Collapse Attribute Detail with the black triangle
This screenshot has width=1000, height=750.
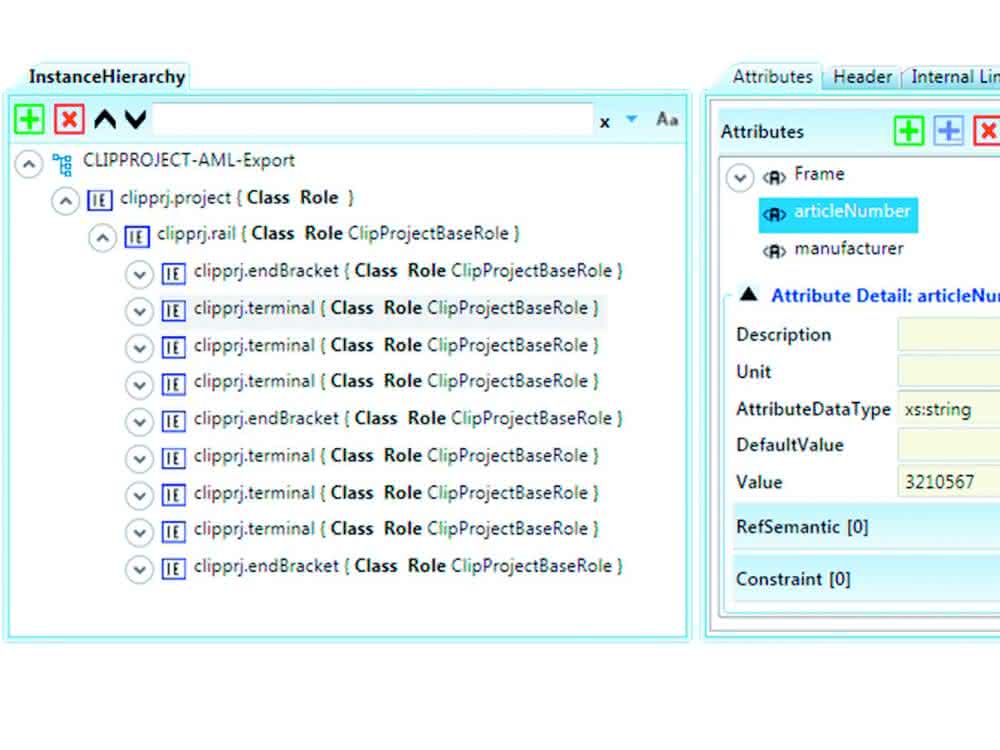tap(749, 294)
